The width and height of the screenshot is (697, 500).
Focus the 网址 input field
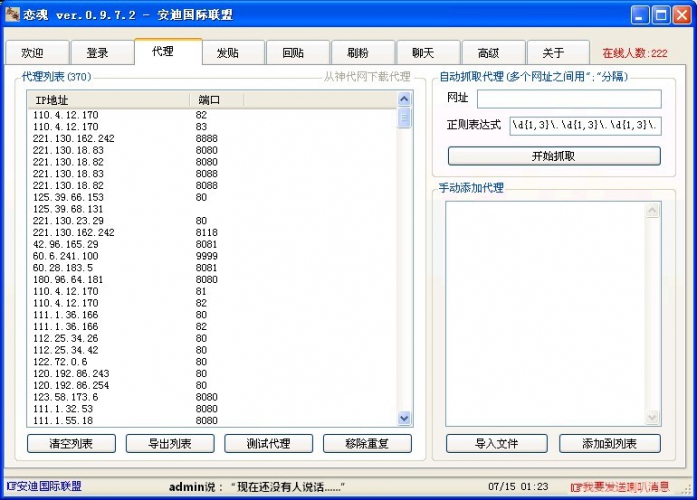pyautogui.click(x=569, y=99)
